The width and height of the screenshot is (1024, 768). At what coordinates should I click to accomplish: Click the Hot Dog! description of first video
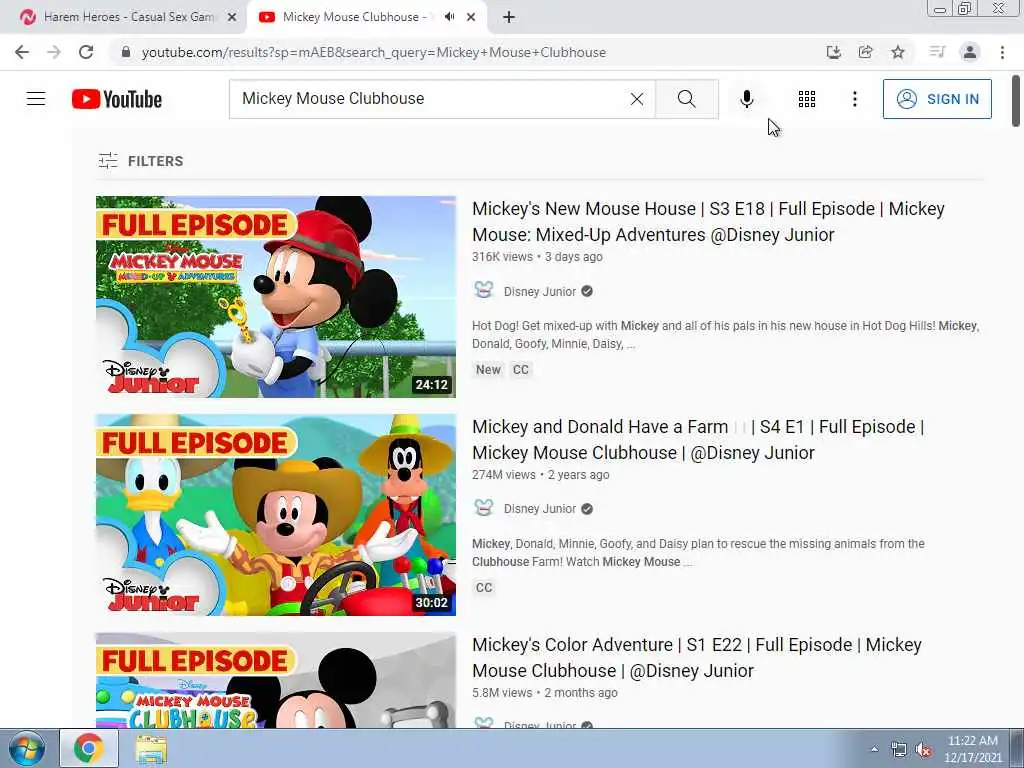(x=725, y=334)
